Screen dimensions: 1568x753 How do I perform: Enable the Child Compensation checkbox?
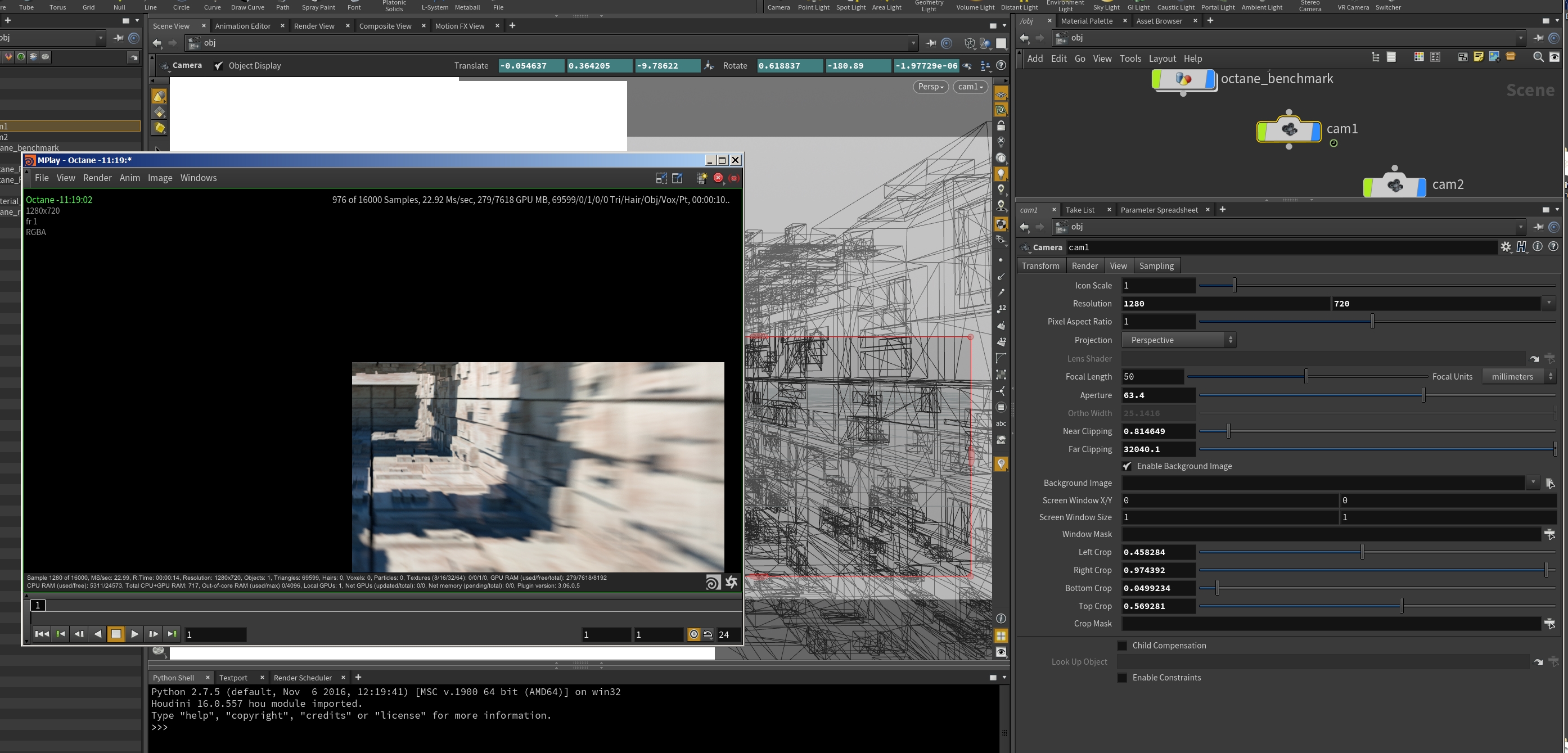(1123, 645)
